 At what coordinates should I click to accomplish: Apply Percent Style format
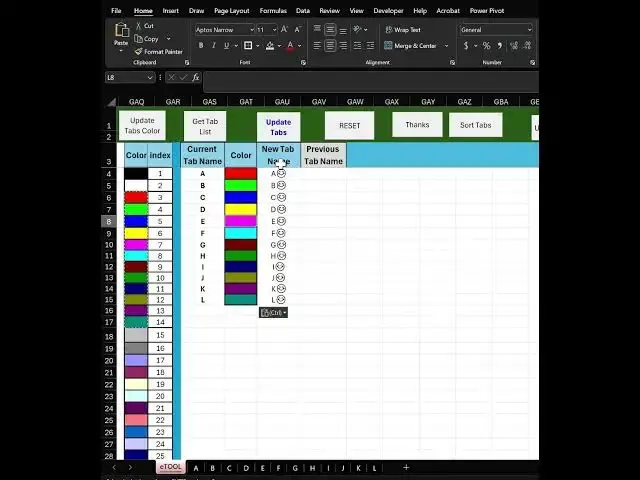tap(487, 46)
